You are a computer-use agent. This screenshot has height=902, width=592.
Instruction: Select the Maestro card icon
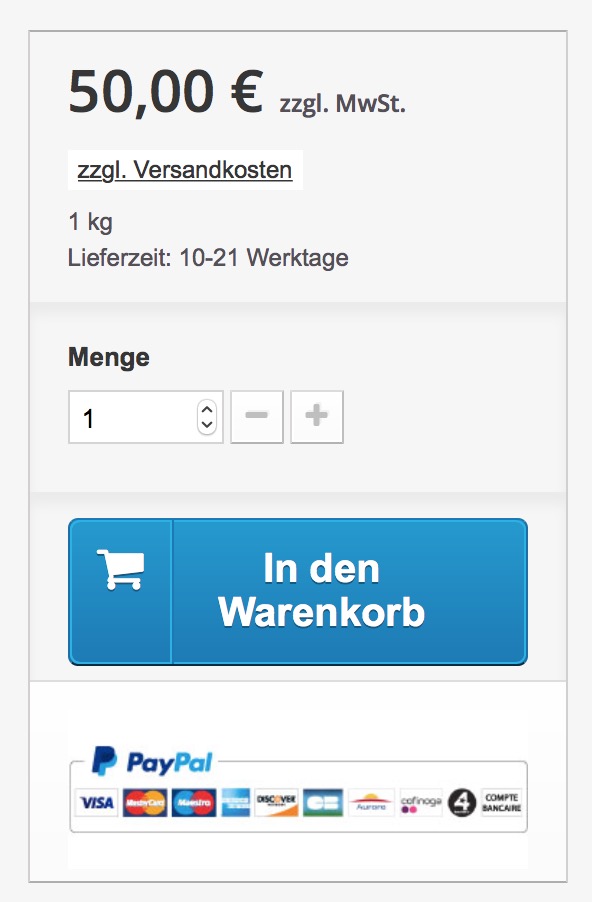[x=194, y=802]
